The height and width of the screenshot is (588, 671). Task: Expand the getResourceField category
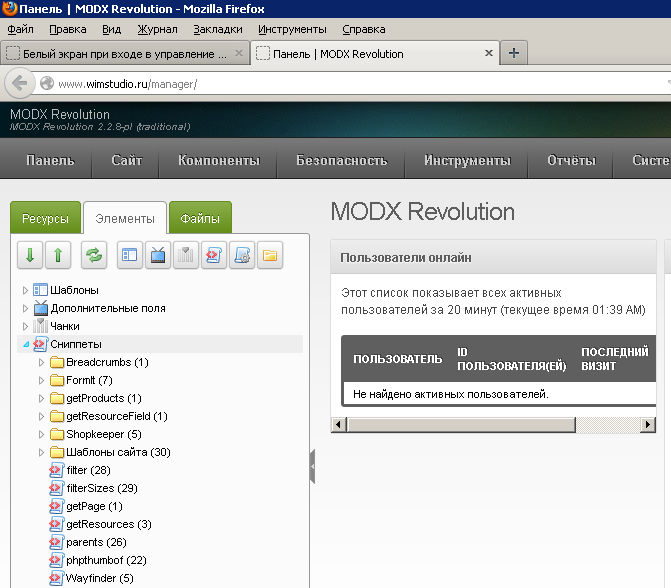pos(41,416)
